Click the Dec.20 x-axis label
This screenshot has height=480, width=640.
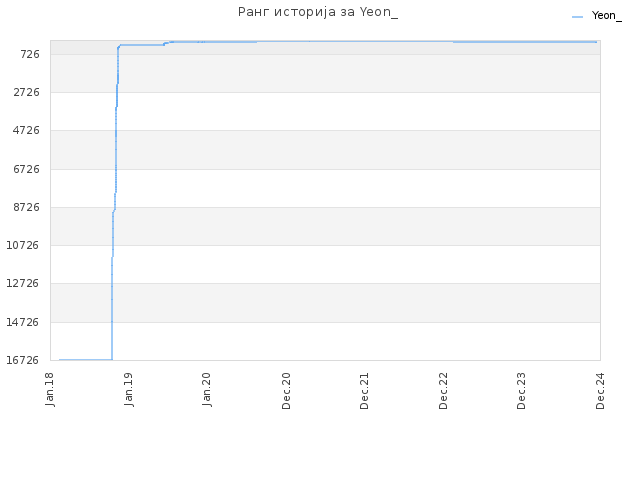point(286,391)
